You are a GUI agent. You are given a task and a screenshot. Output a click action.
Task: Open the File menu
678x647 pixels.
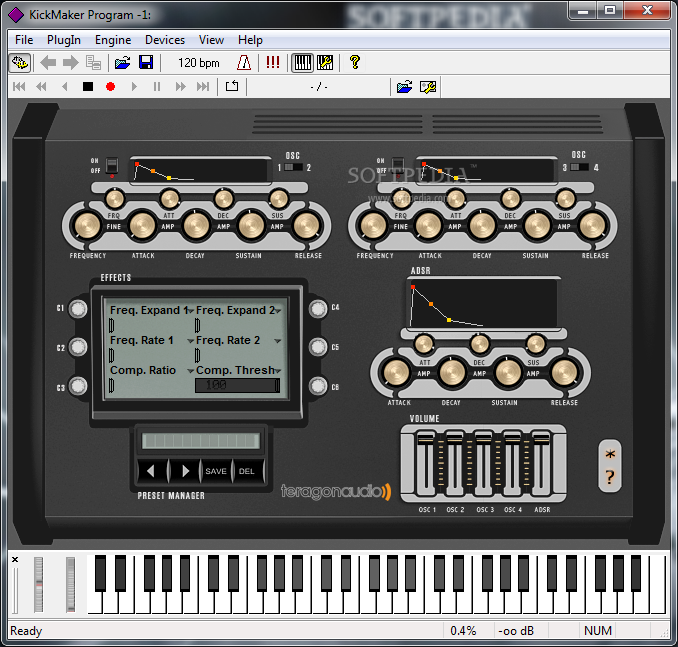point(24,40)
